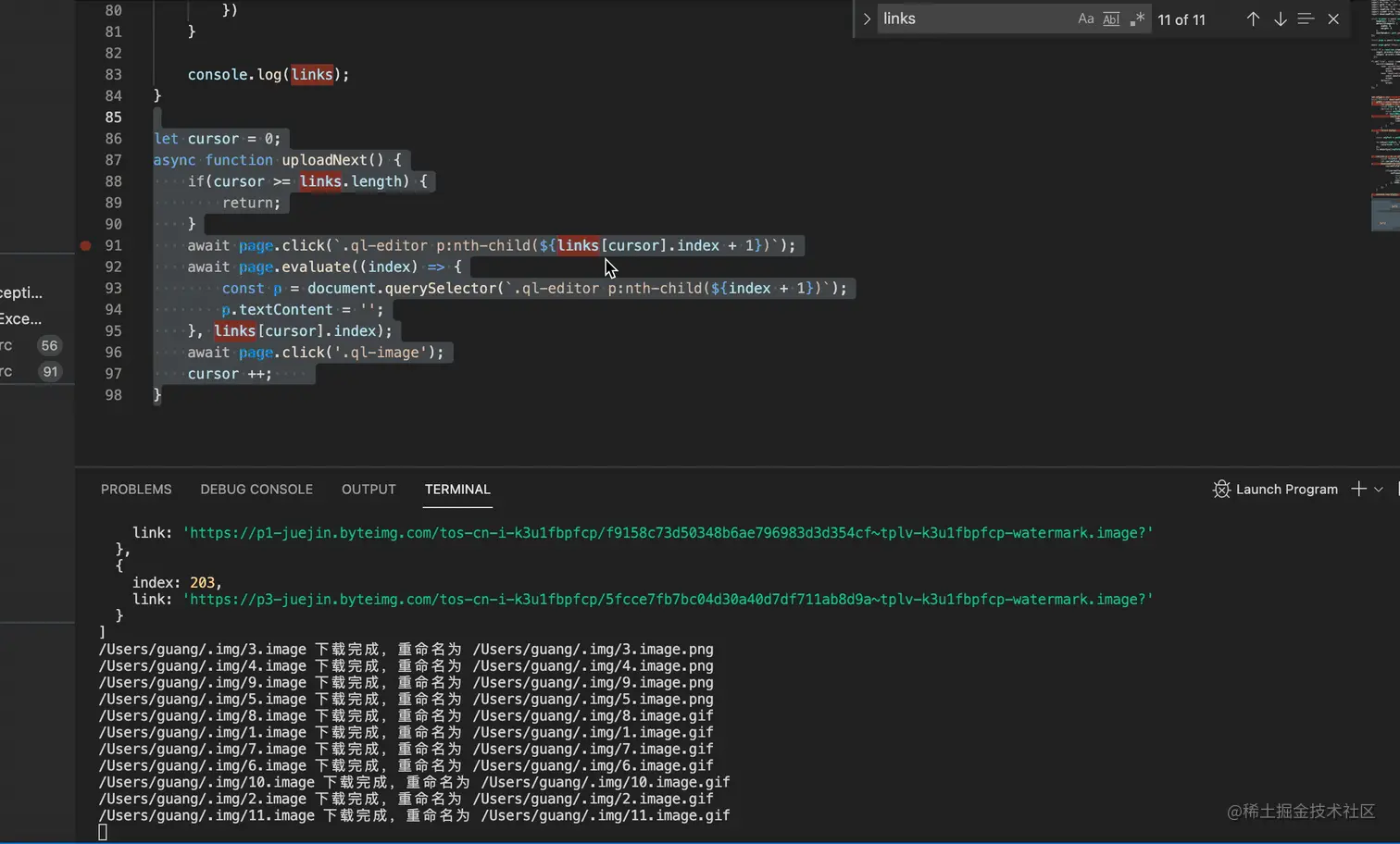Expand the replace field chevron
This screenshot has width=1400, height=844.
[867, 19]
